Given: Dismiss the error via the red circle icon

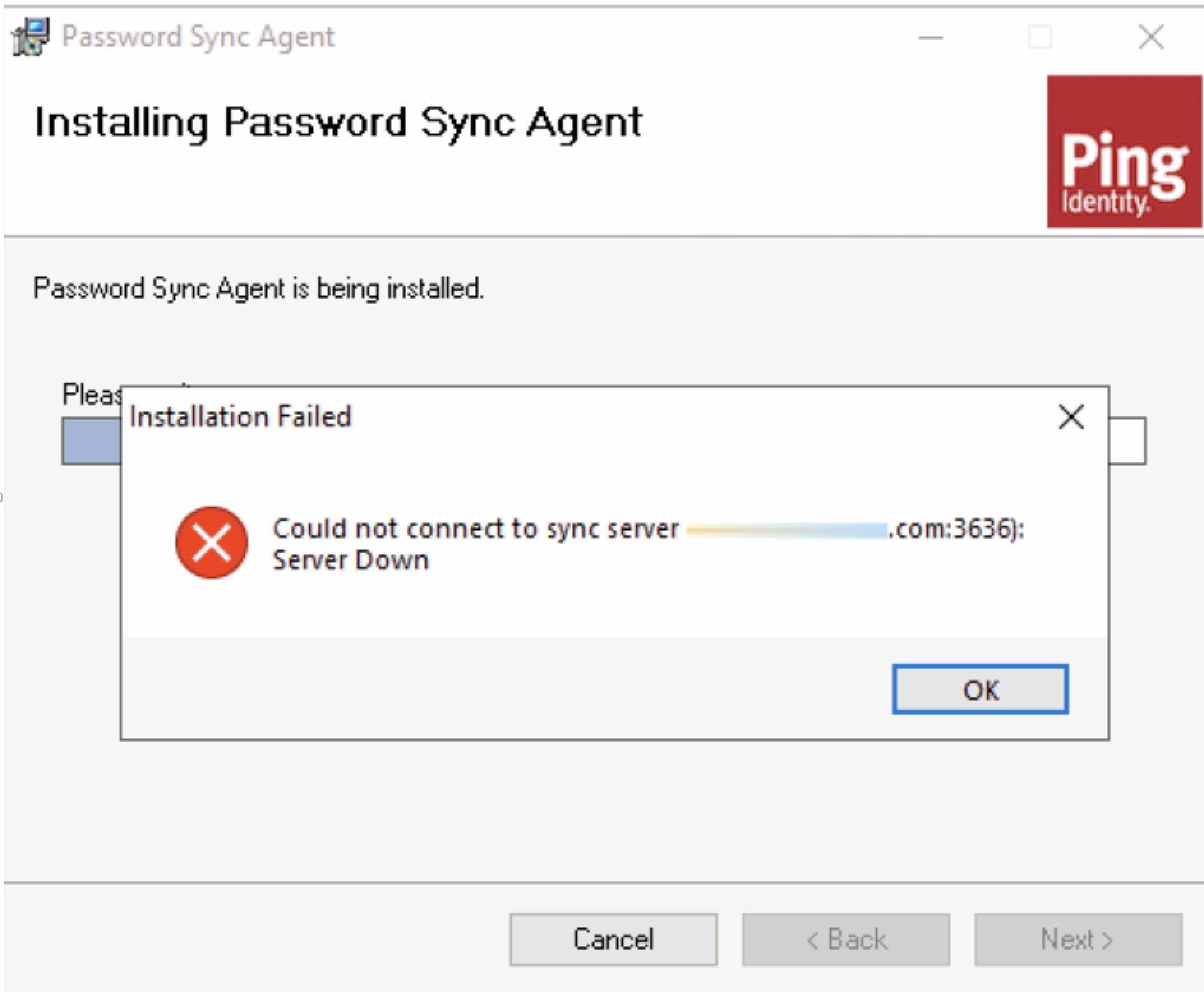Looking at the screenshot, I should click(211, 543).
